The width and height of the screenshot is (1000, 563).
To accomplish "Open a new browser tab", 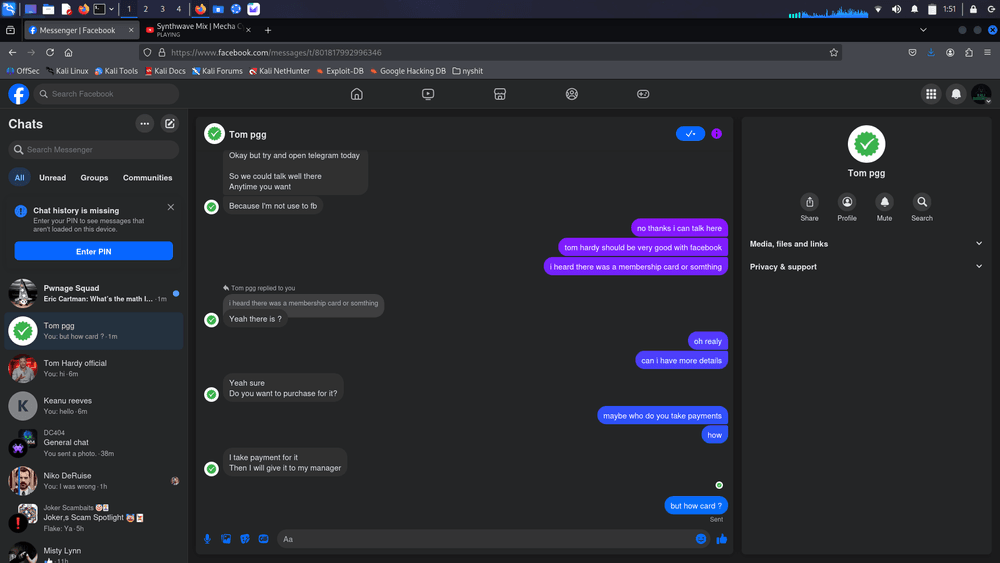I will coord(268,30).
